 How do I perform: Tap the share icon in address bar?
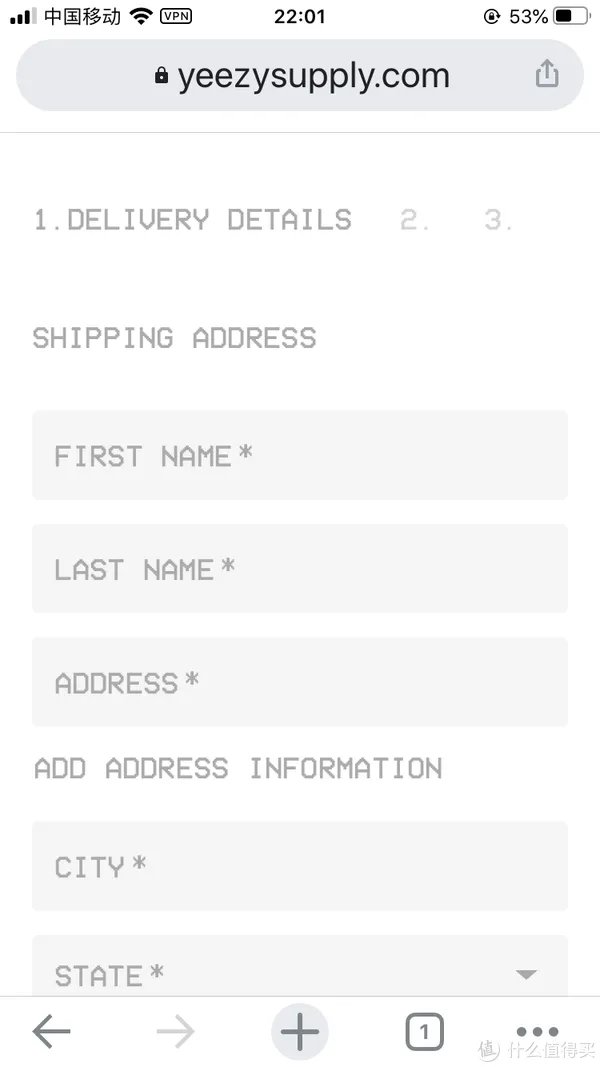[546, 74]
